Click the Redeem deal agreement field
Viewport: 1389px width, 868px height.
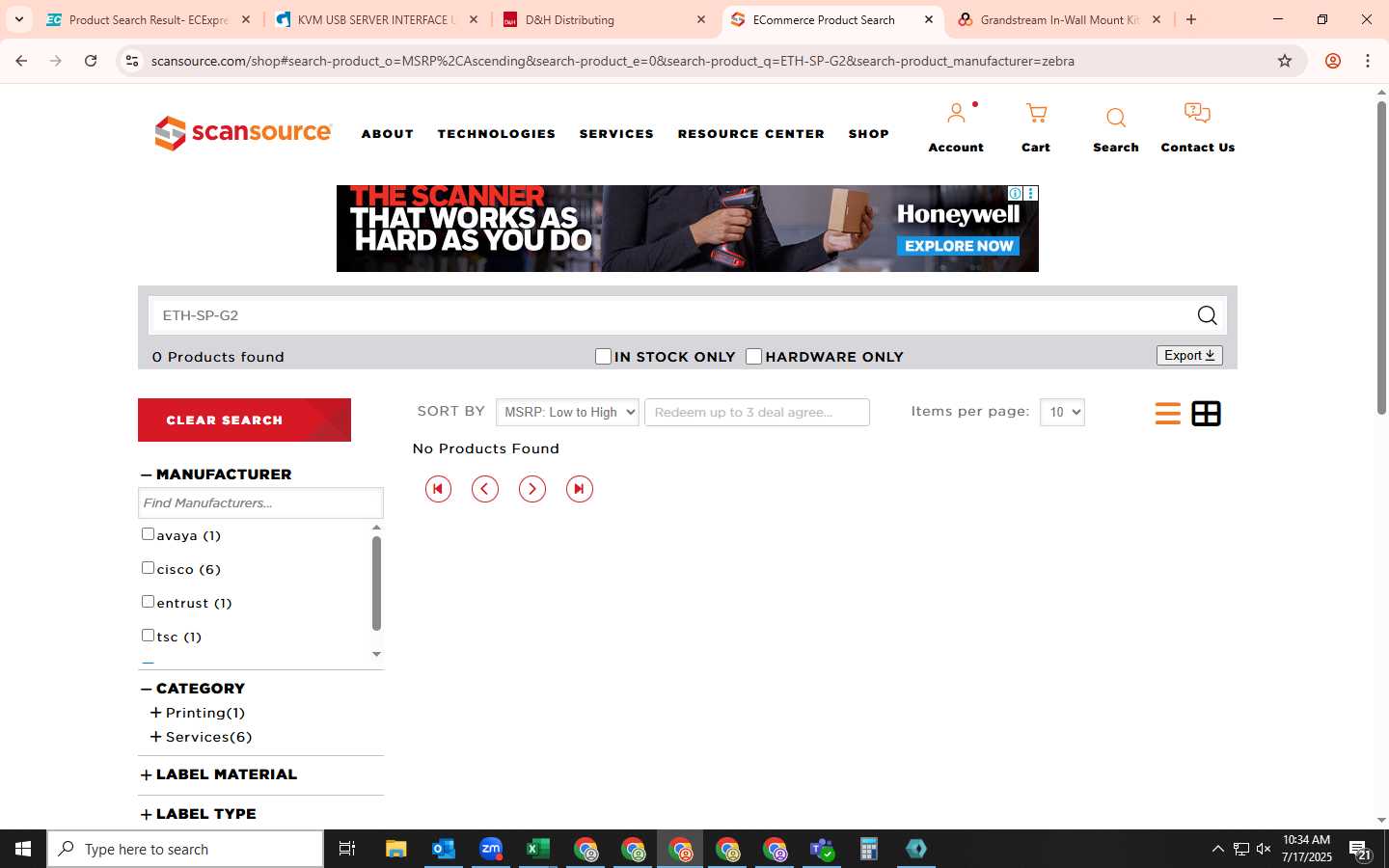tap(757, 412)
